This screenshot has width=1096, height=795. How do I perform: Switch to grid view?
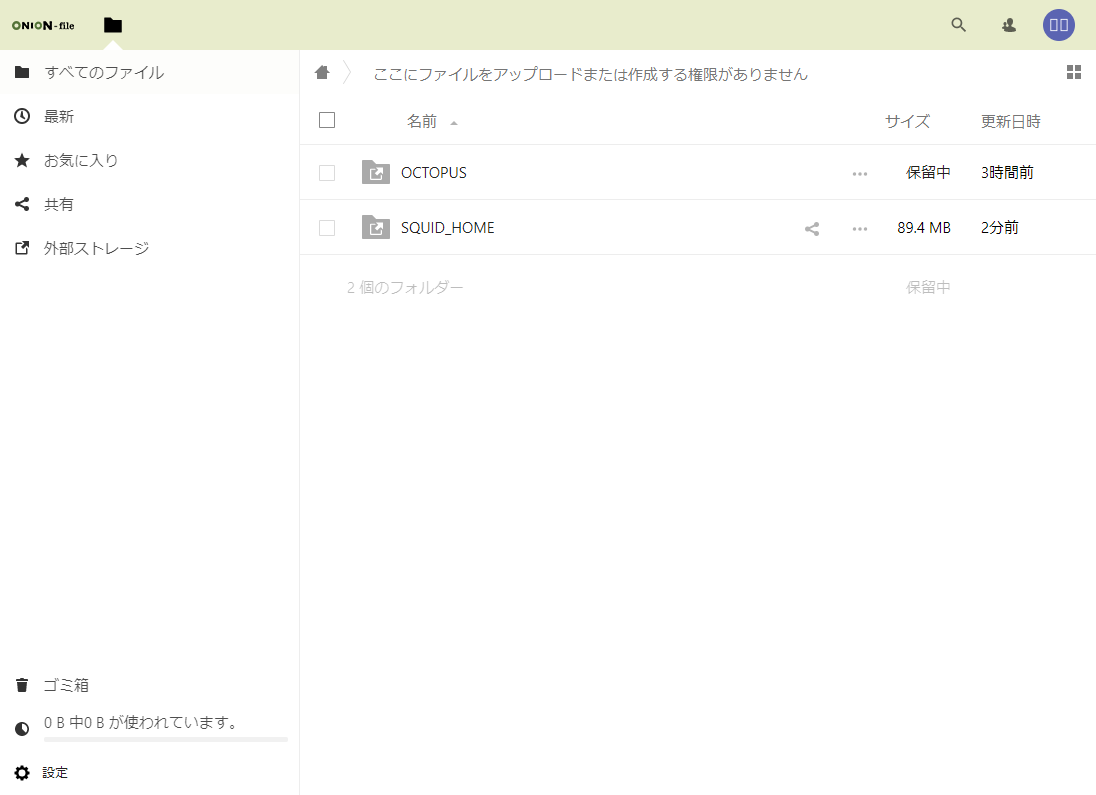click(1074, 72)
